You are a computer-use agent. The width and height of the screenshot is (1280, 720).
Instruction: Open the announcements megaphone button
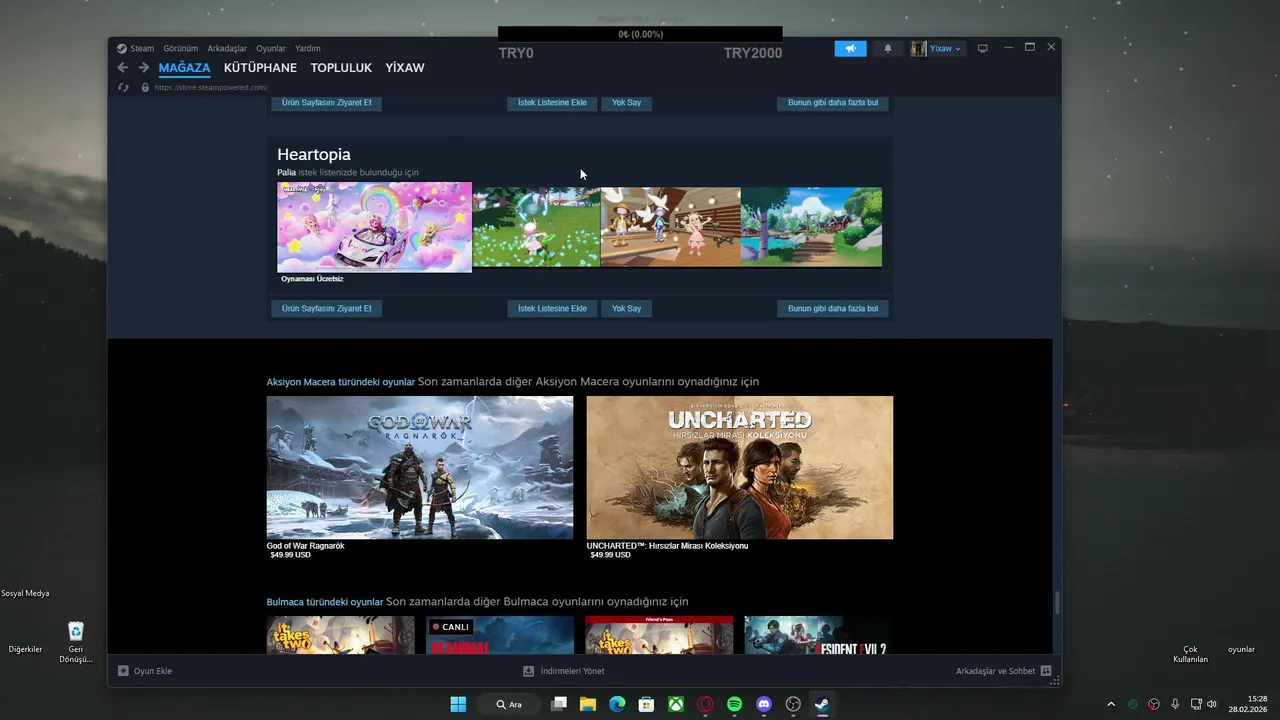point(851,48)
